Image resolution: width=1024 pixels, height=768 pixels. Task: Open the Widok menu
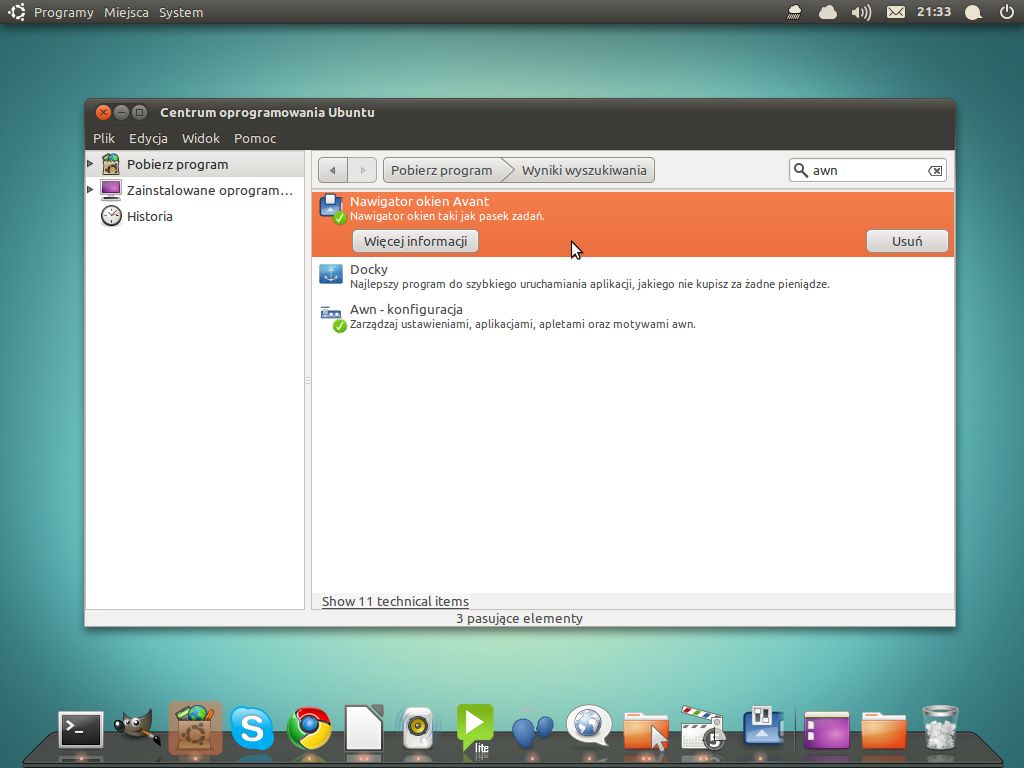click(200, 138)
